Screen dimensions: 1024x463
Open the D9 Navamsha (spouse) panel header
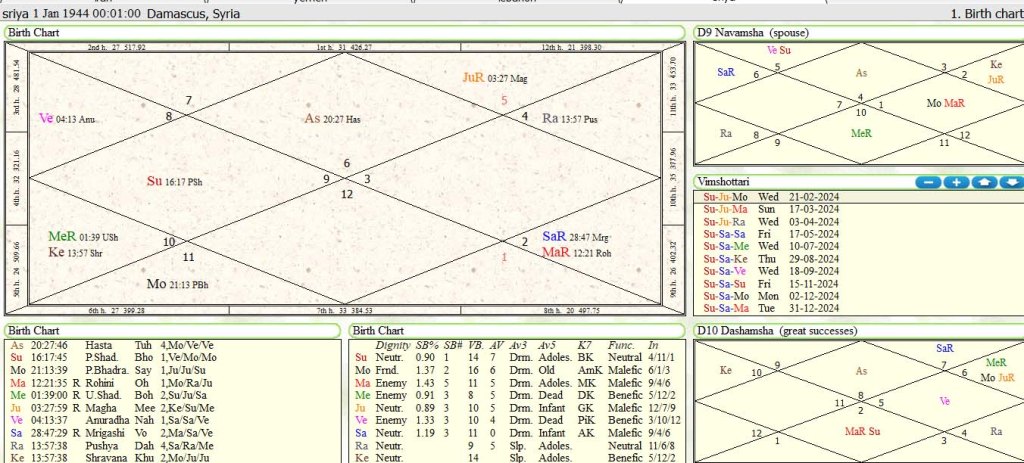click(x=751, y=33)
